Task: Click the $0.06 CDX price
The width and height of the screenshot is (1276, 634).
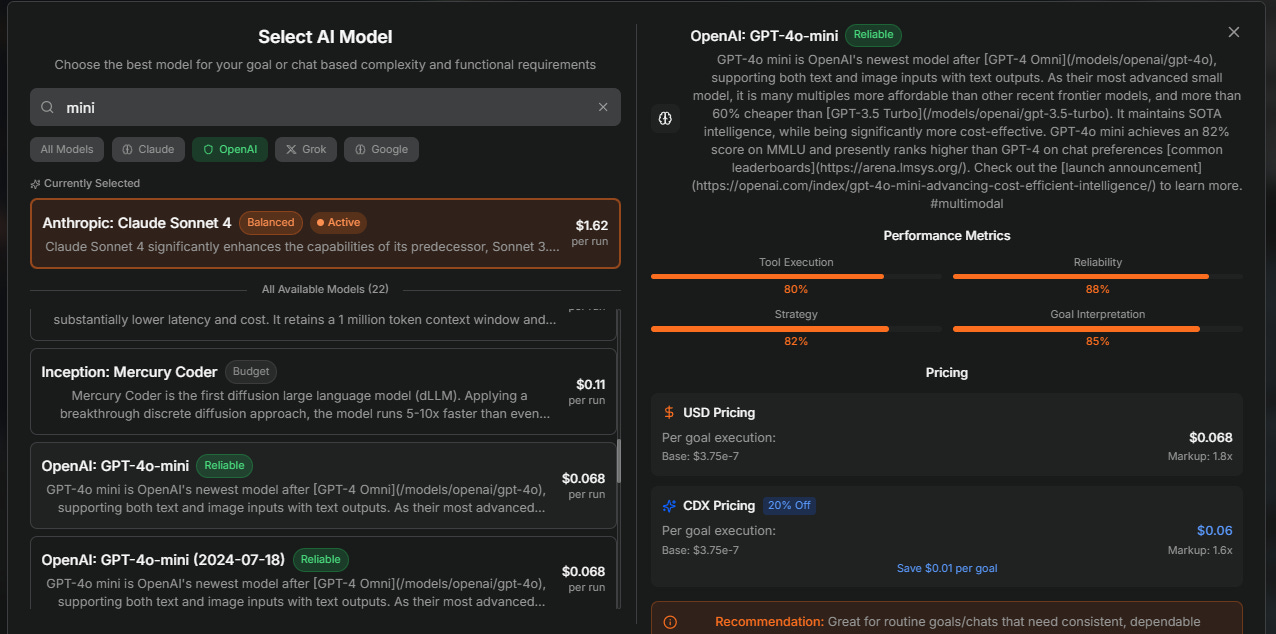Action: point(1215,530)
